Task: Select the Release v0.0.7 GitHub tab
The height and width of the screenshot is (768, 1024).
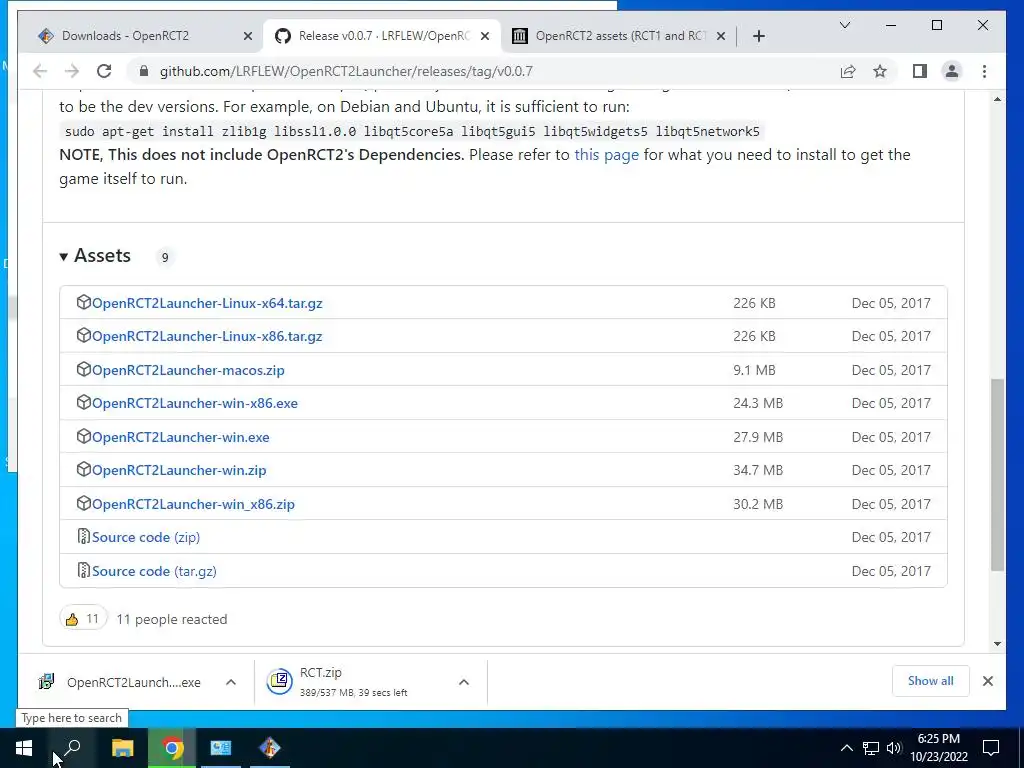Action: 382,36
